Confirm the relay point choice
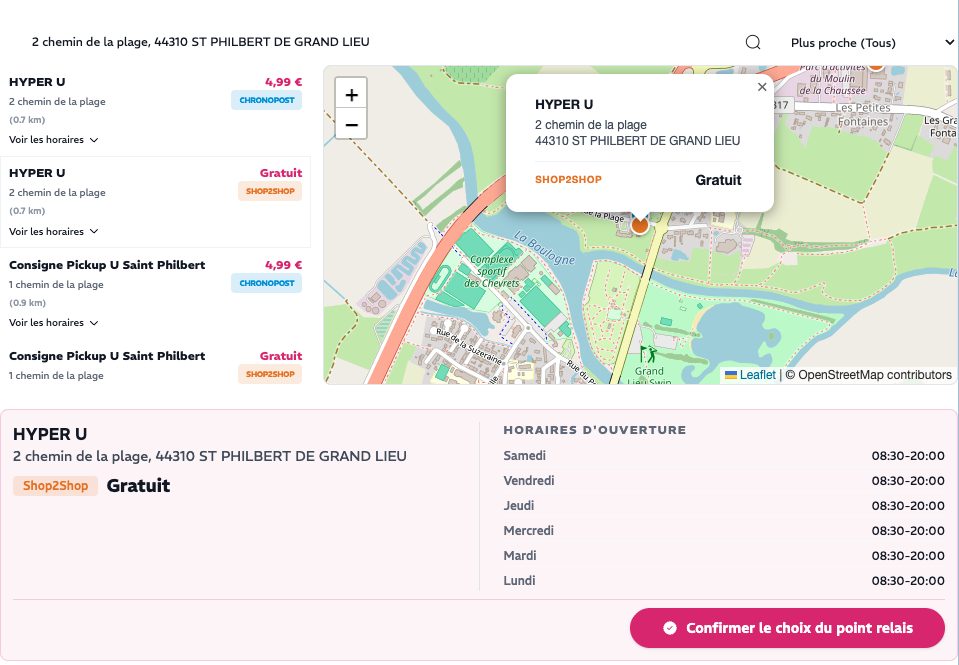This screenshot has width=959, height=665. pyautogui.click(x=787, y=628)
